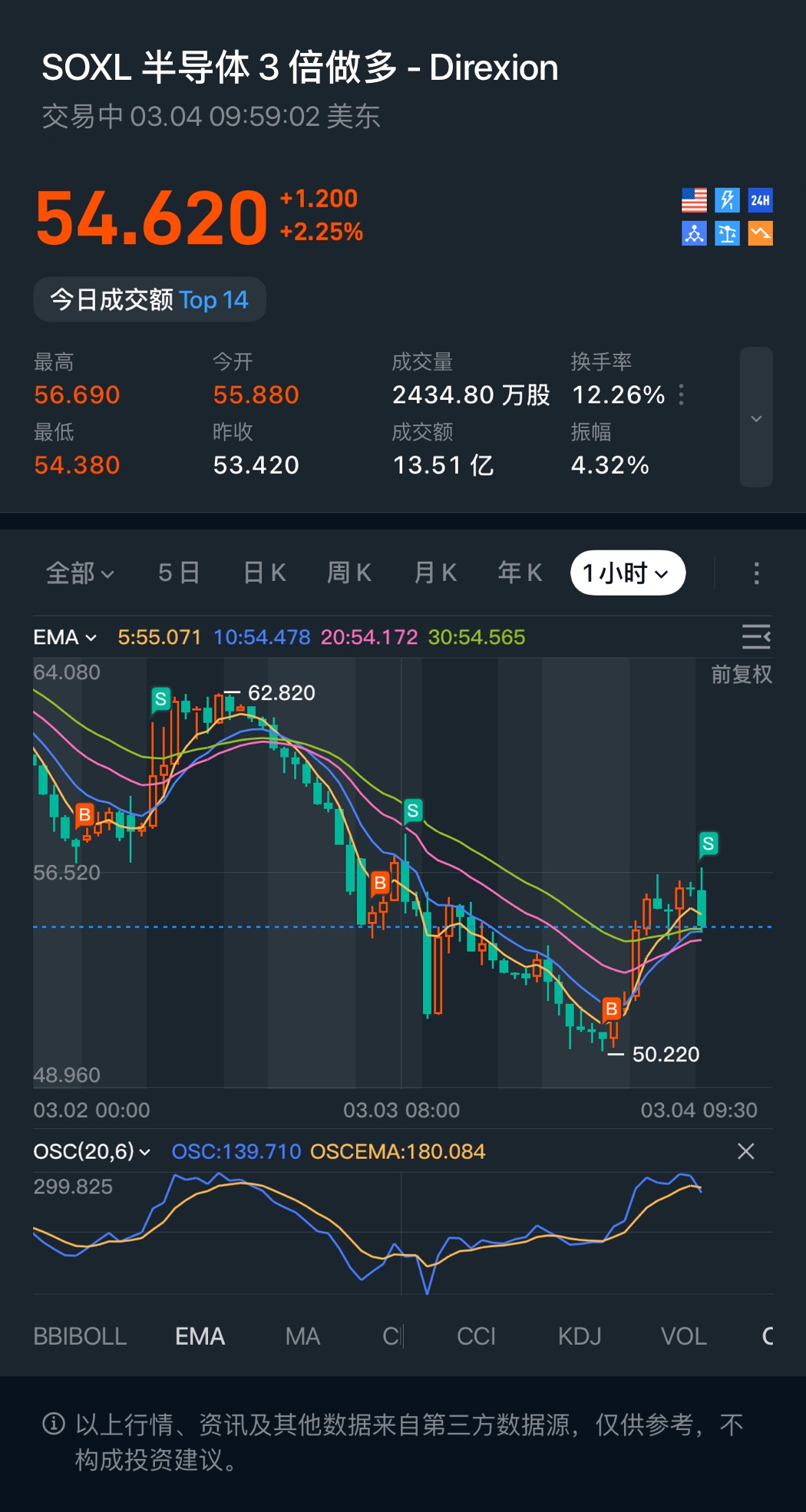Screen dimensions: 806x1512
Task: Expand the quote details panel chevron
Action: coord(756,418)
